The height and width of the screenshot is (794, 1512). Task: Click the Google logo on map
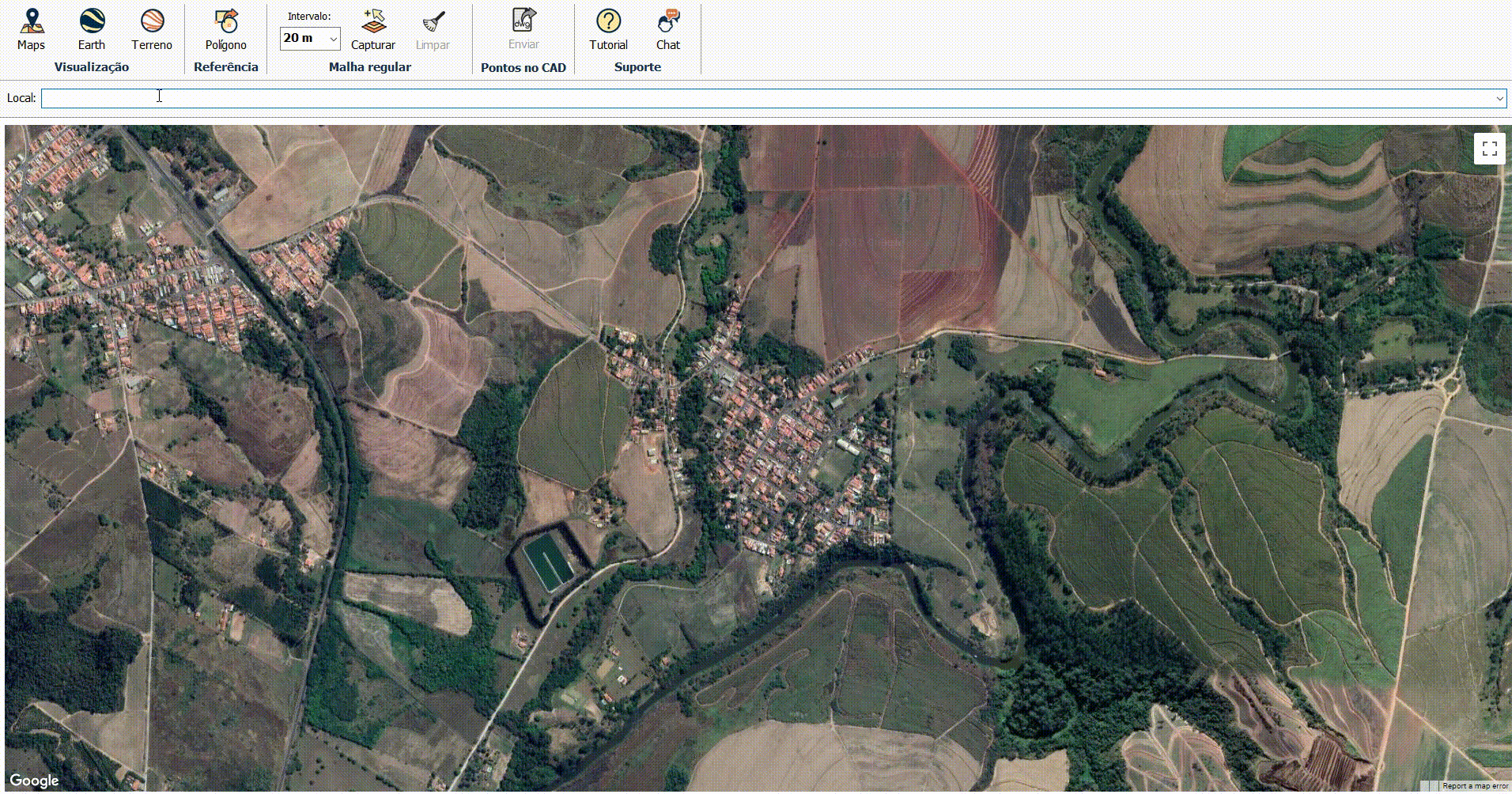[34, 781]
